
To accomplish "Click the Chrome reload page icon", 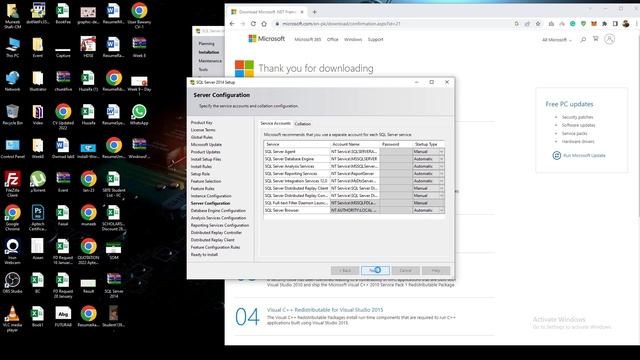I will [253, 24].
